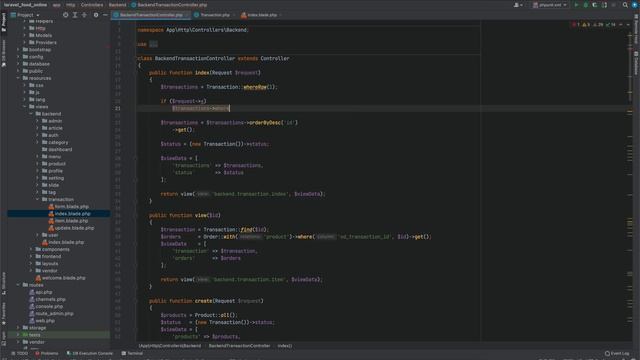Open the user account dropdown icon
The width and height of the screenshot is (640, 360).
pos(518,5)
